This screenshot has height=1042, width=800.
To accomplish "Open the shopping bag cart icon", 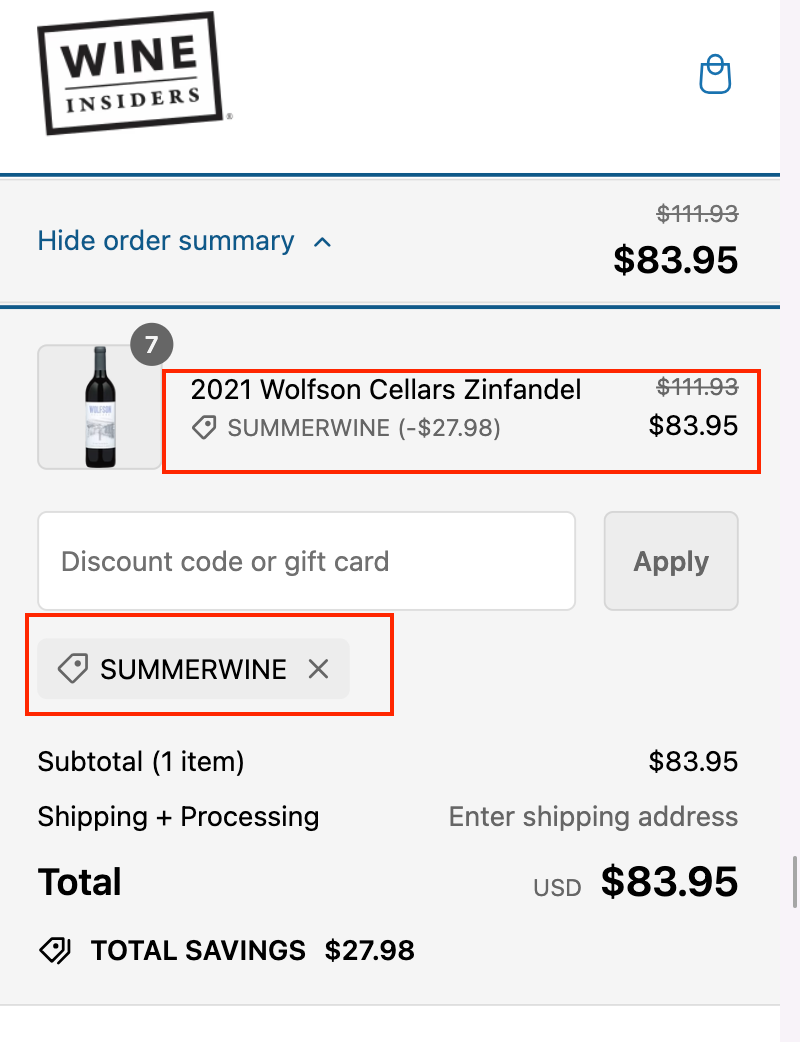I will 715,75.
